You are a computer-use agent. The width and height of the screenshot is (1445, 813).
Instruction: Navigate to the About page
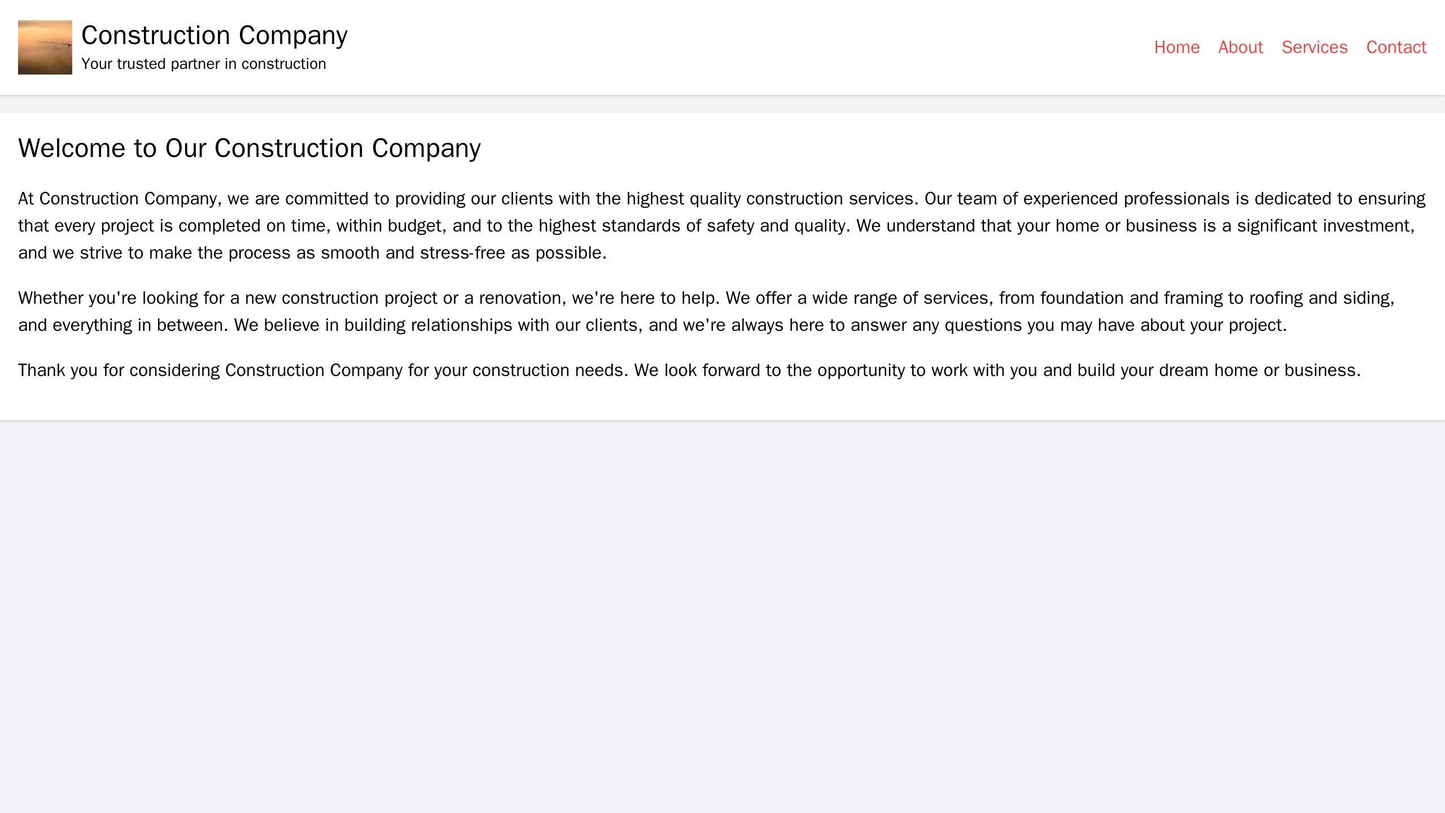pos(1240,47)
